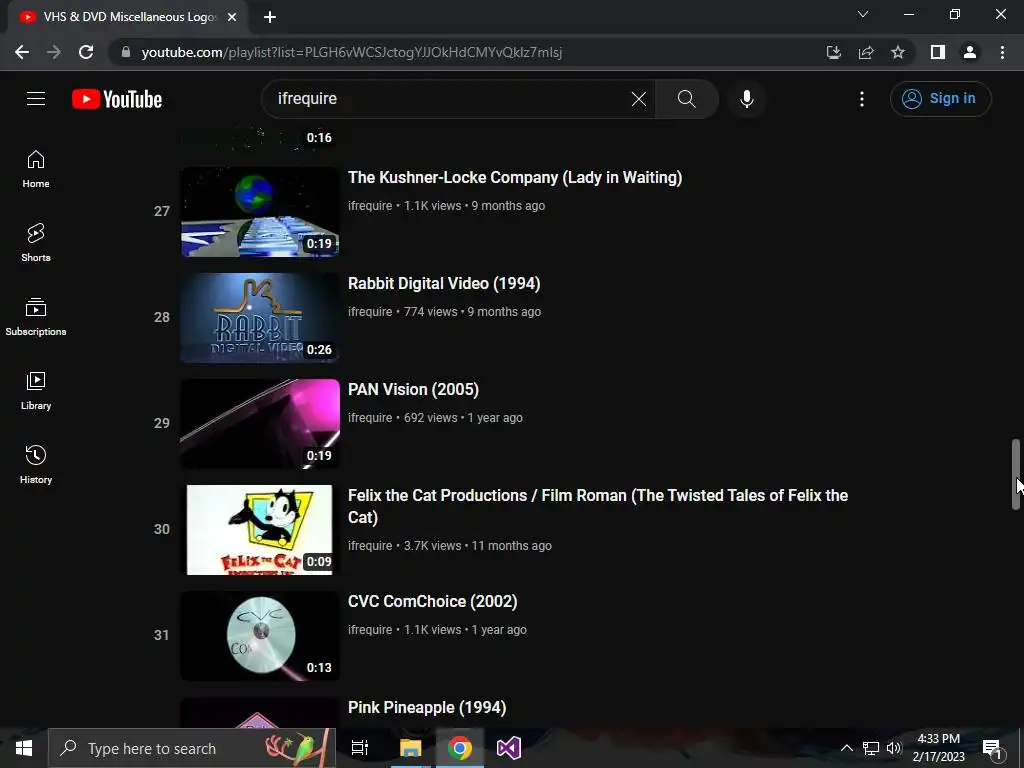Click the address bar URL

click(351, 52)
